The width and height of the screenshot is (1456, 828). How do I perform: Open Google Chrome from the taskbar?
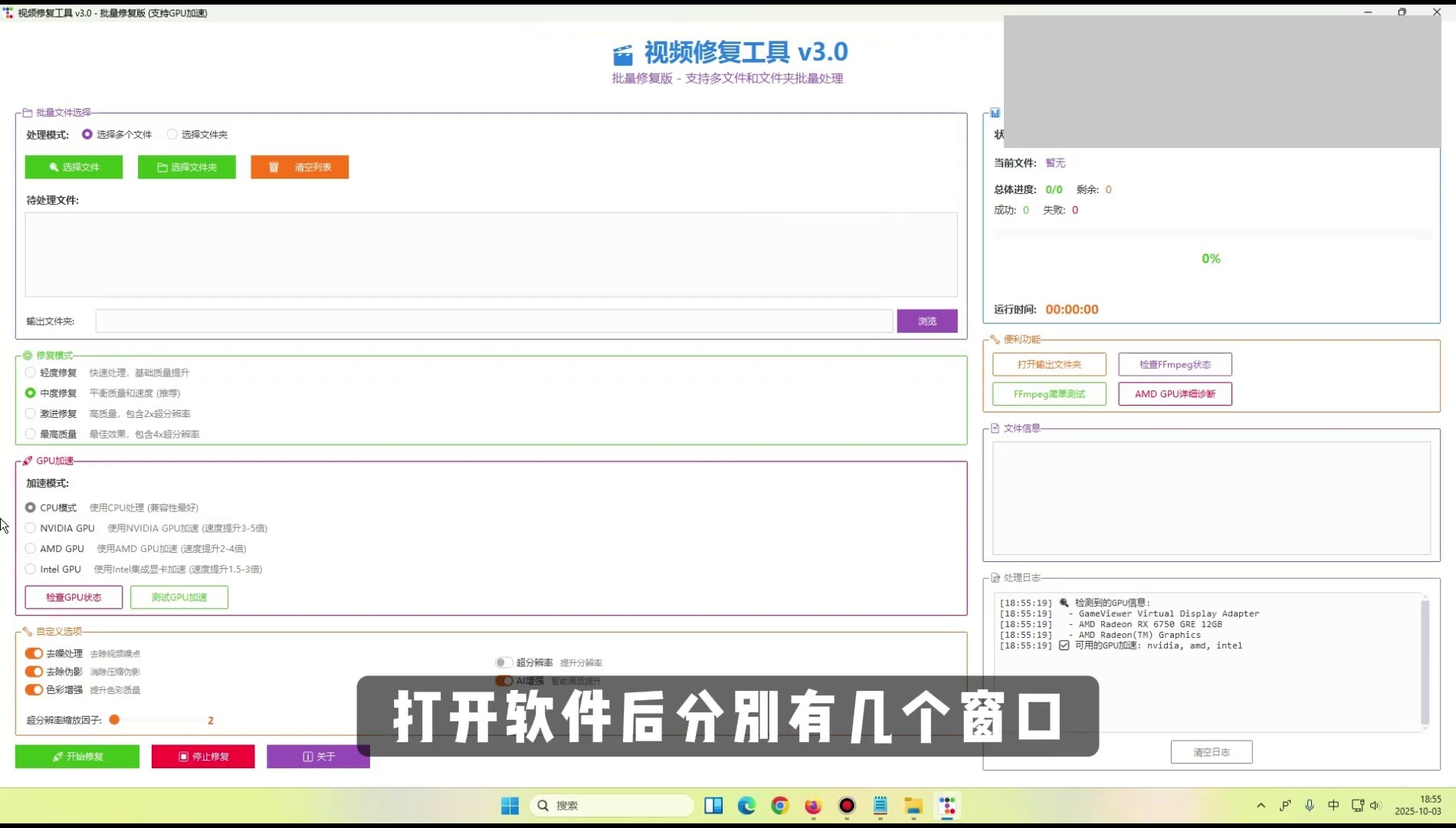(x=780, y=806)
